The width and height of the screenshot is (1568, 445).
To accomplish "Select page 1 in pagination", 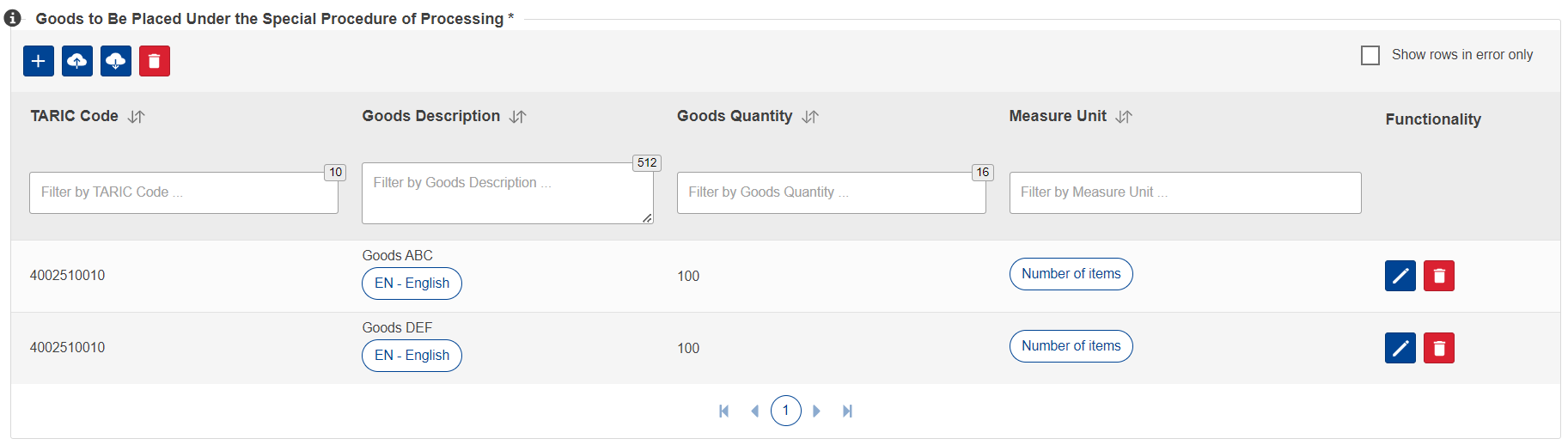I will (786, 411).
